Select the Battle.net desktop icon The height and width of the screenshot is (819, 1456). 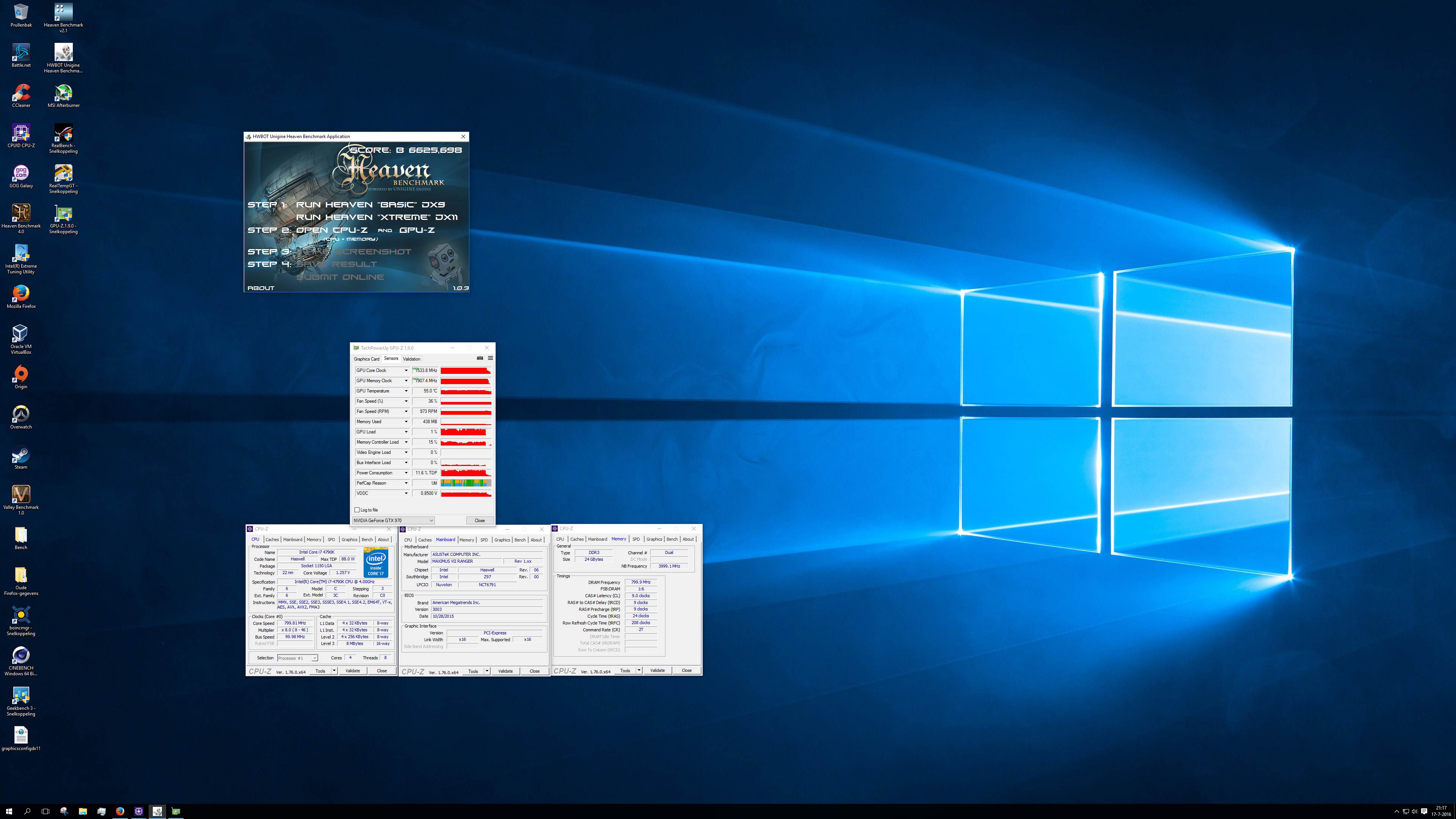21,55
